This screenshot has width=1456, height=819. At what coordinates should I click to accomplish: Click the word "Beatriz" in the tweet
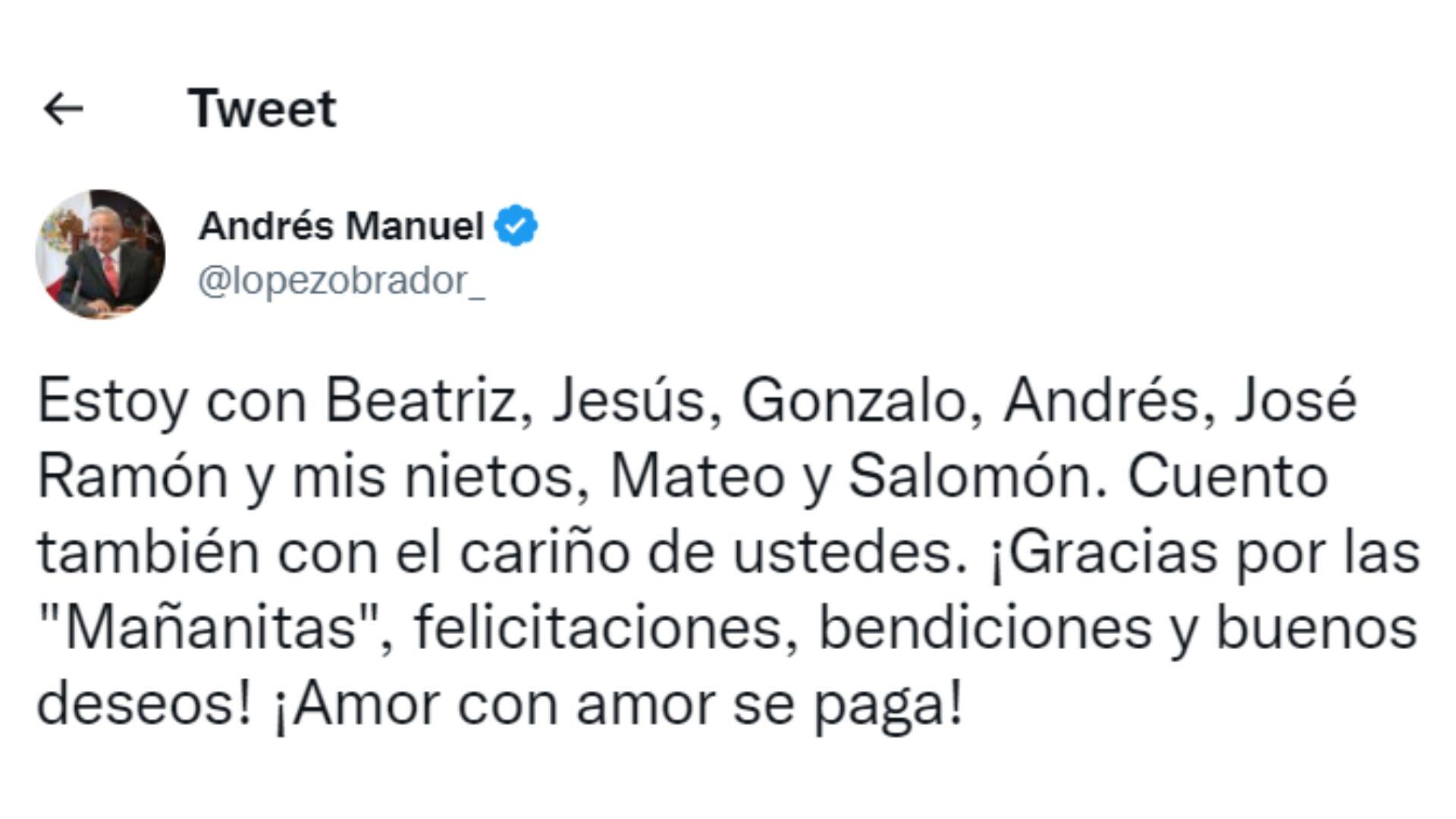[421, 400]
